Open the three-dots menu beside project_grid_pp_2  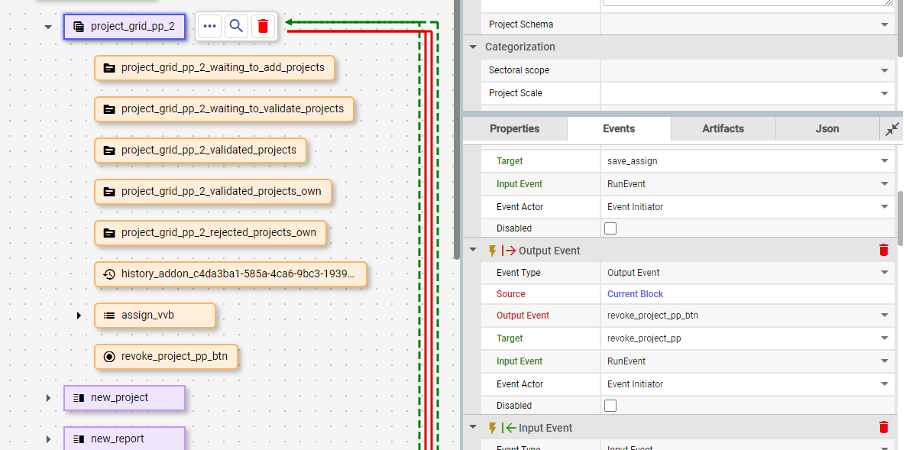pyautogui.click(x=209, y=27)
